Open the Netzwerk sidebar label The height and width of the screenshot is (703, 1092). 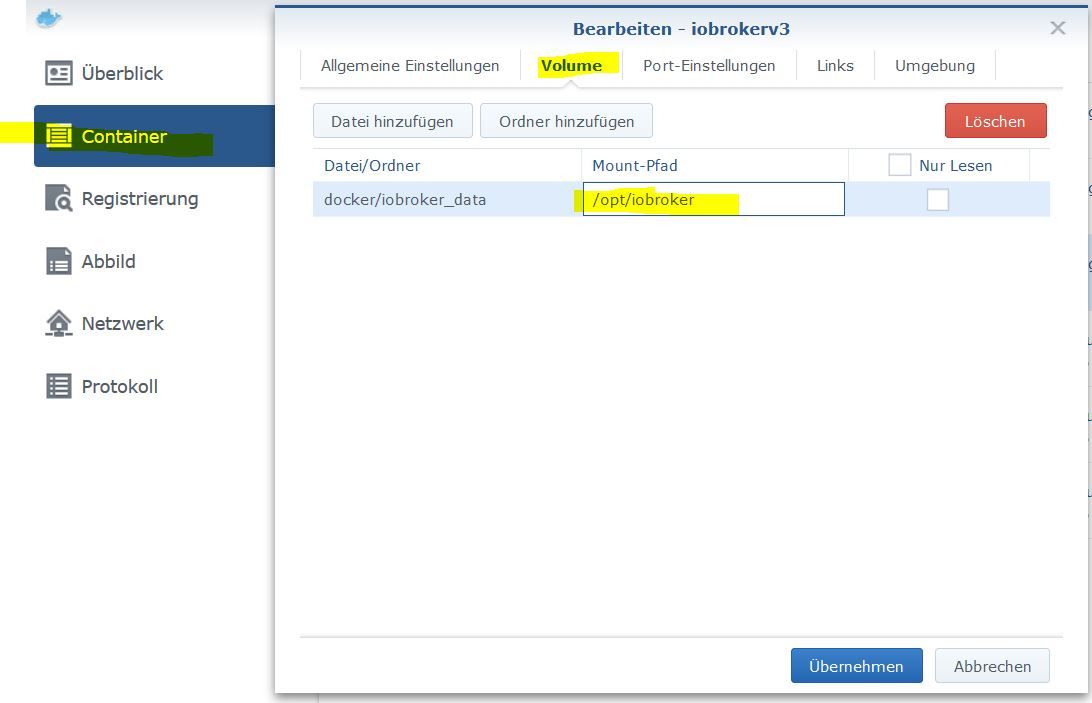(x=123, y=323)
